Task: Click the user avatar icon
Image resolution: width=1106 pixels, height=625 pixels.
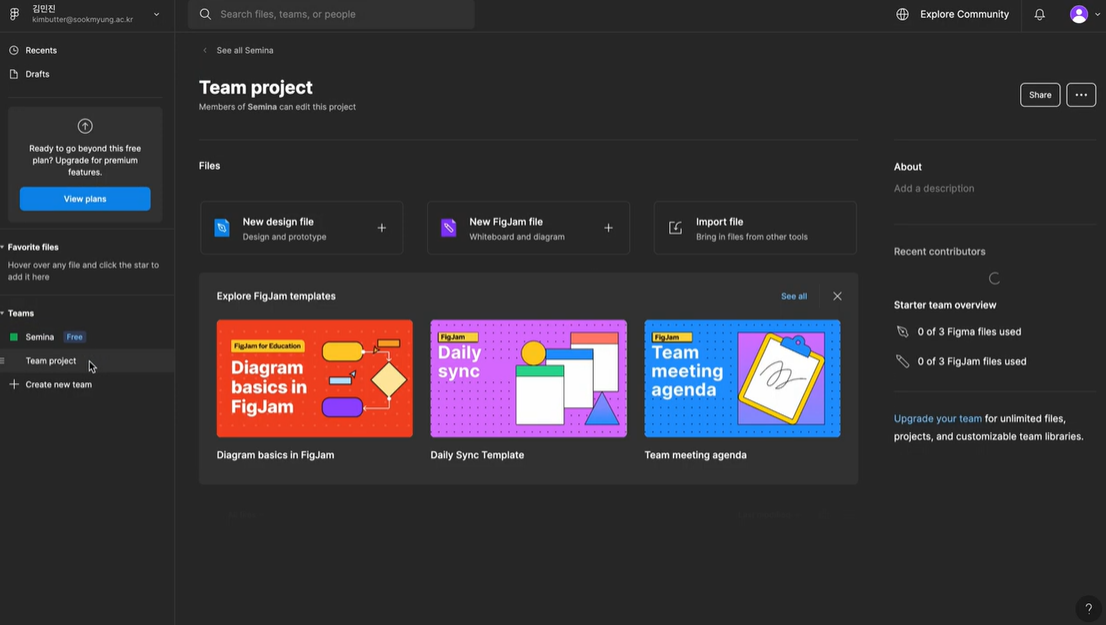Action: click(1078, 14)
